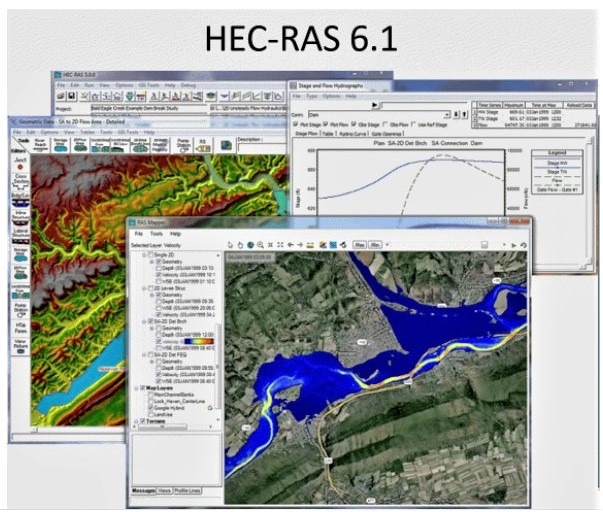Viewport: 603px width, 512px height.
Task: Toggle the Obs Stage checkbox
Action: pos(353,124)
